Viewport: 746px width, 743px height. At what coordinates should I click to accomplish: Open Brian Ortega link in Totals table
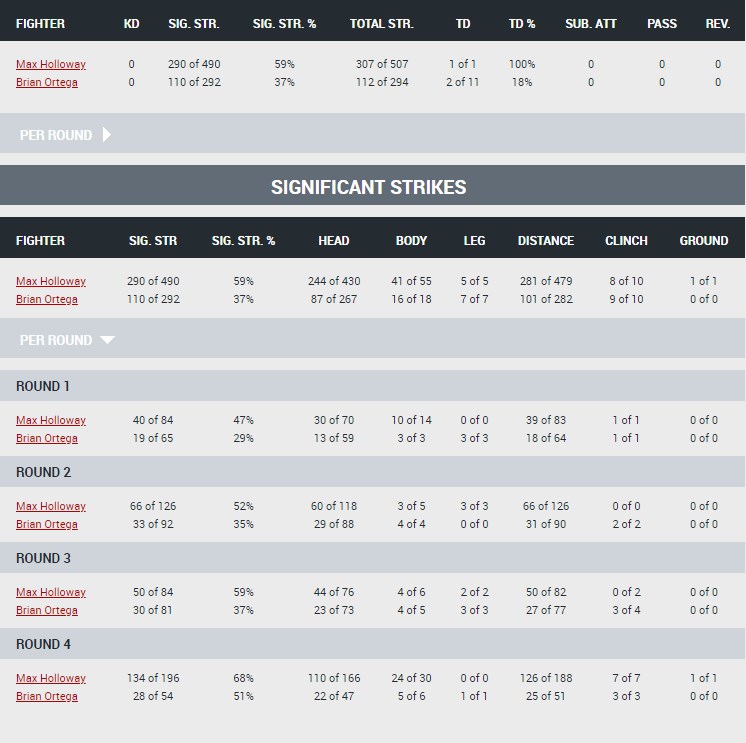tap(47, 82)
